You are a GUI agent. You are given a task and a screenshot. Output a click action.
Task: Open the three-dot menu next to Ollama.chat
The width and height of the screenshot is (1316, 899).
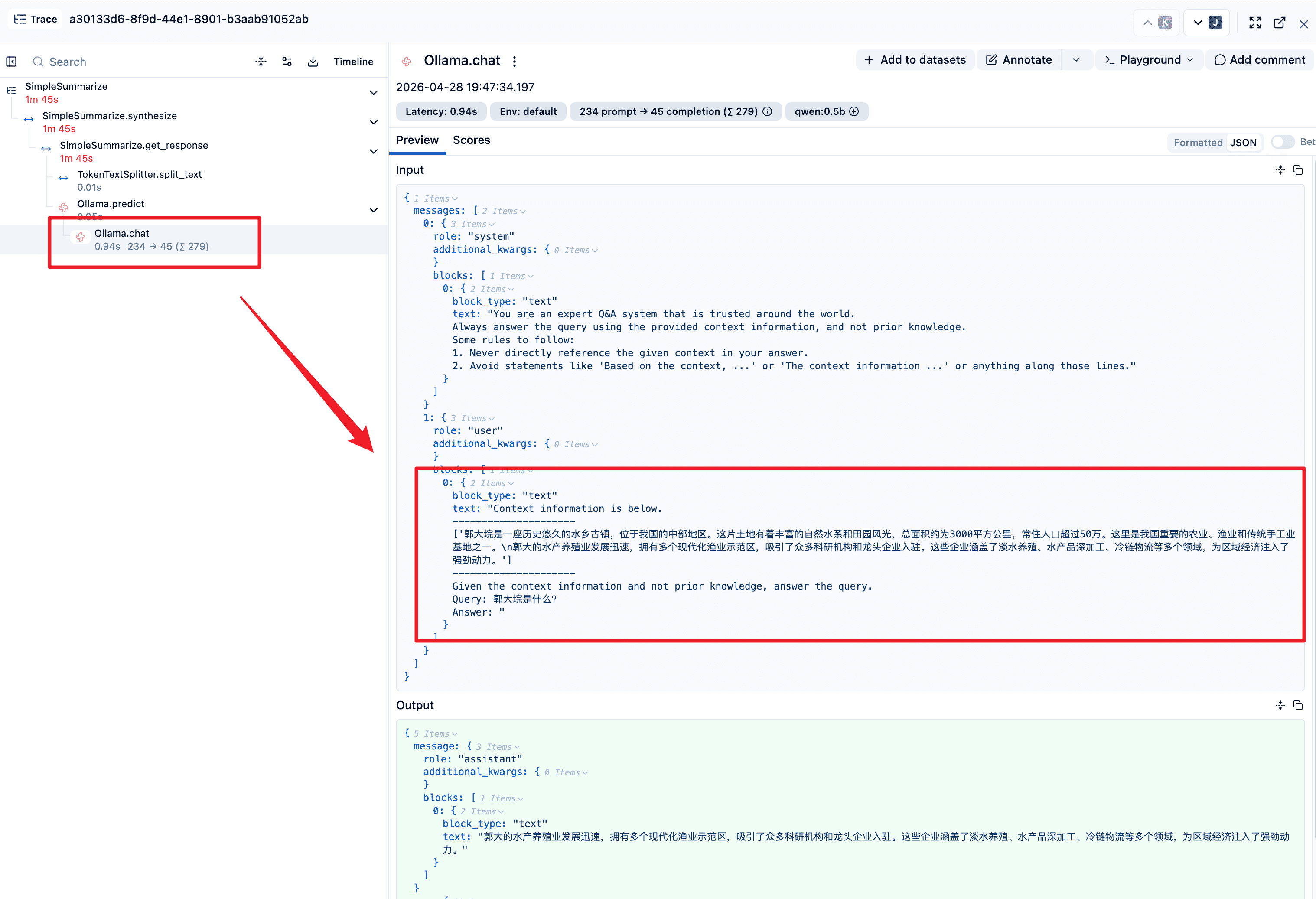tap(514, 61)
